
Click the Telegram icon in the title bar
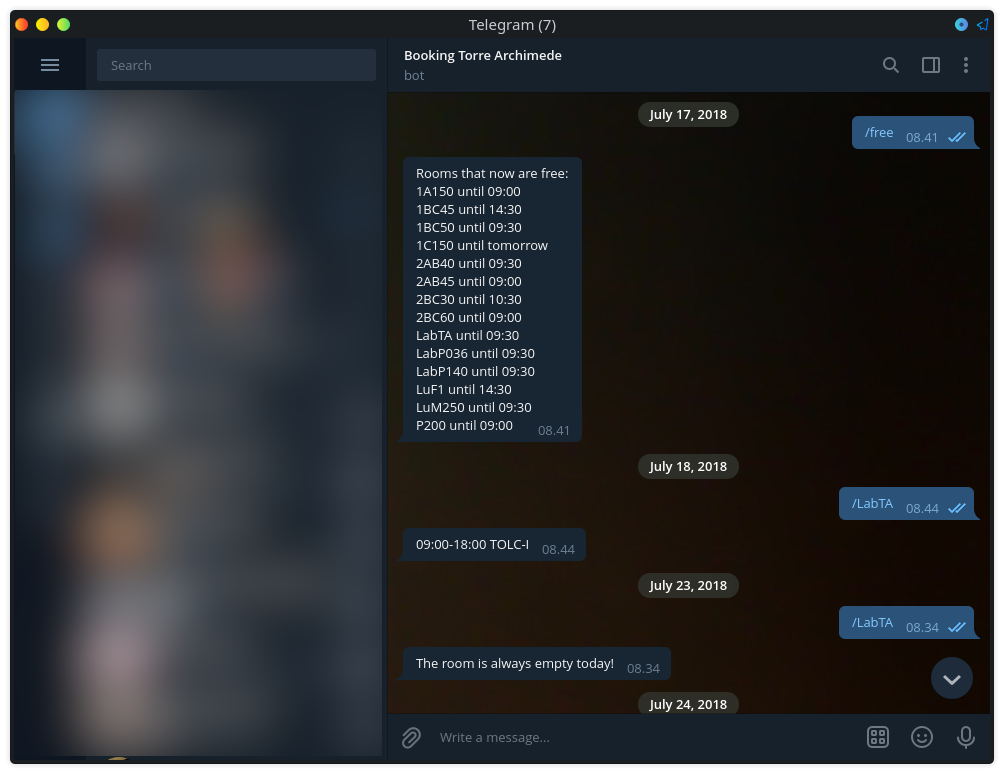[x=982, y=24]
